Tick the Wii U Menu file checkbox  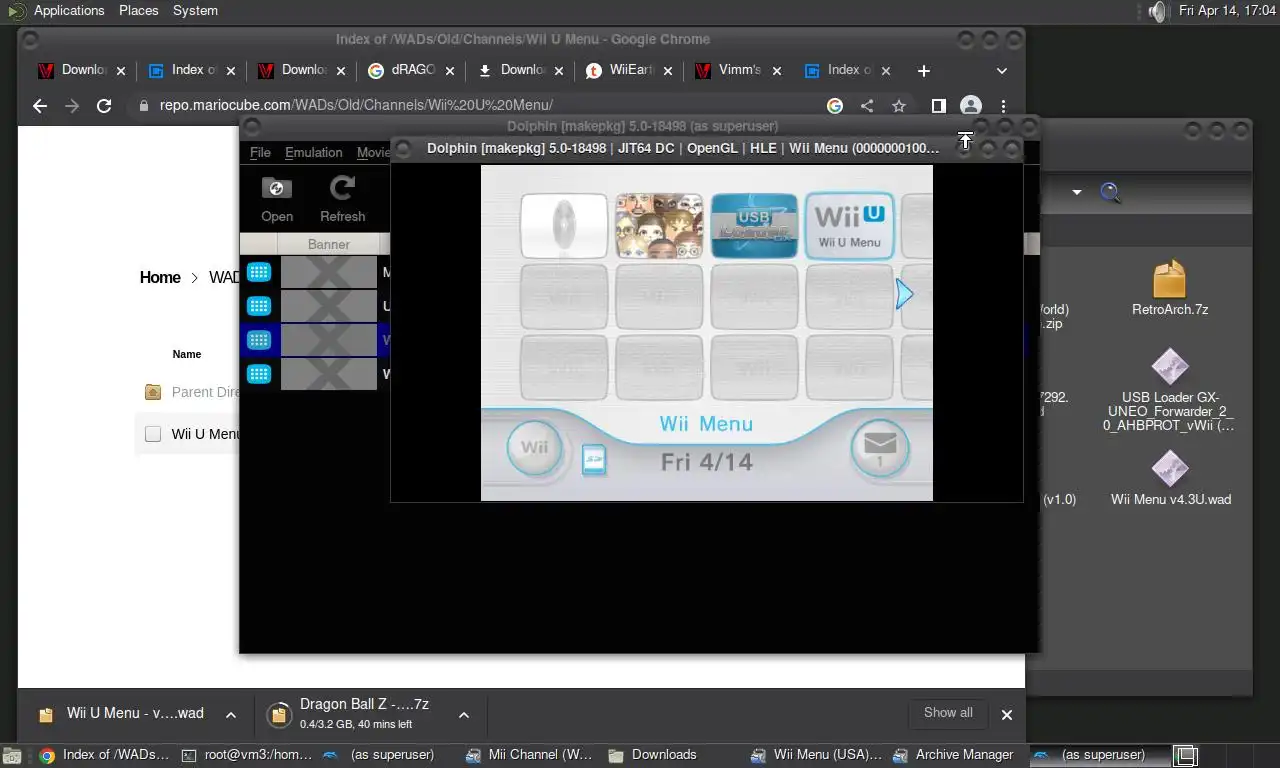153,434
